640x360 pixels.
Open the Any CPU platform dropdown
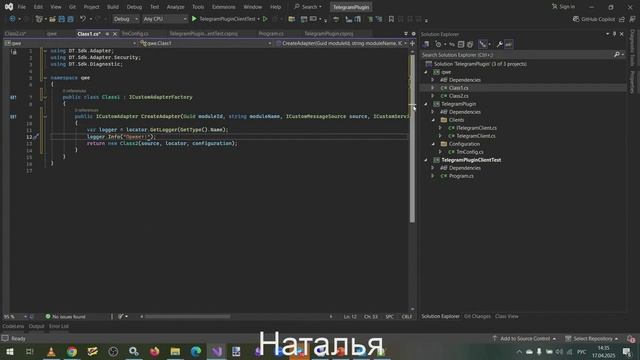tap(165, 19)
